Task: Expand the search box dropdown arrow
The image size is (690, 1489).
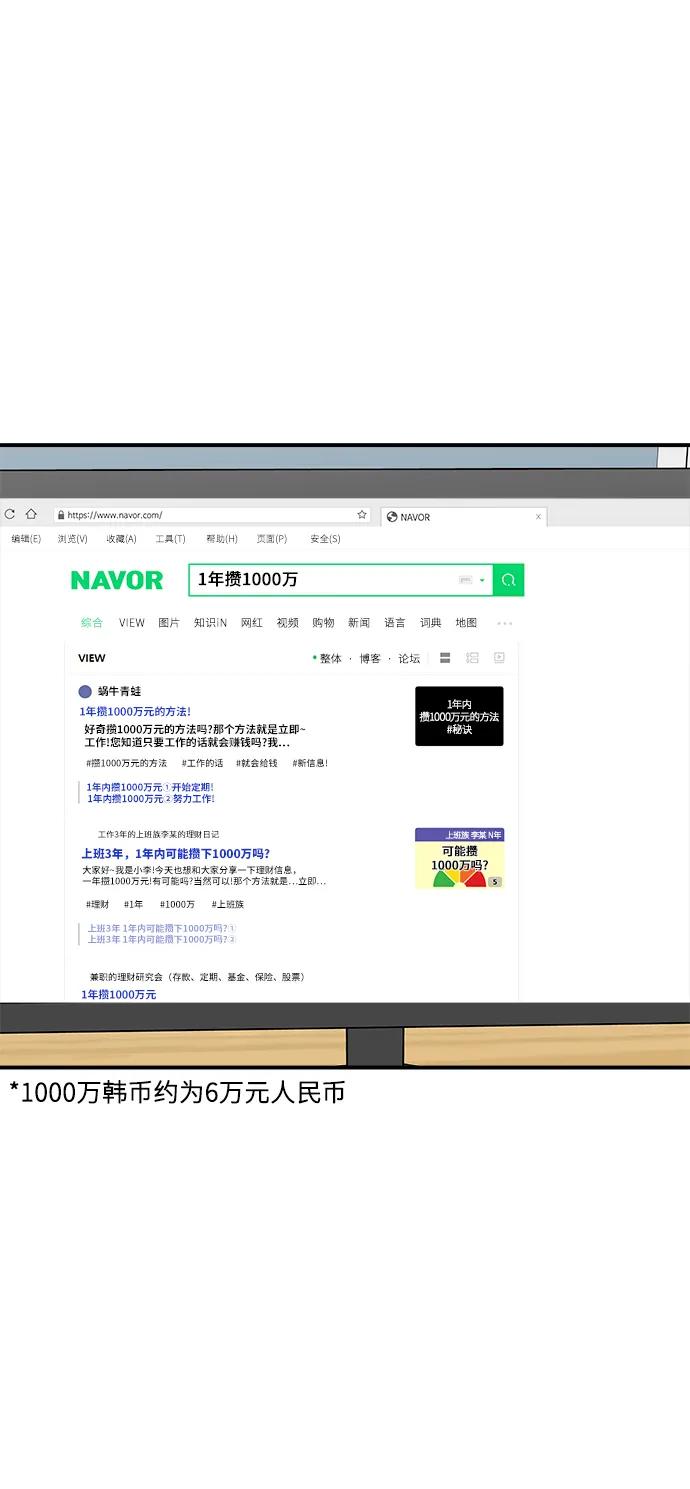Action: point(482,580)
